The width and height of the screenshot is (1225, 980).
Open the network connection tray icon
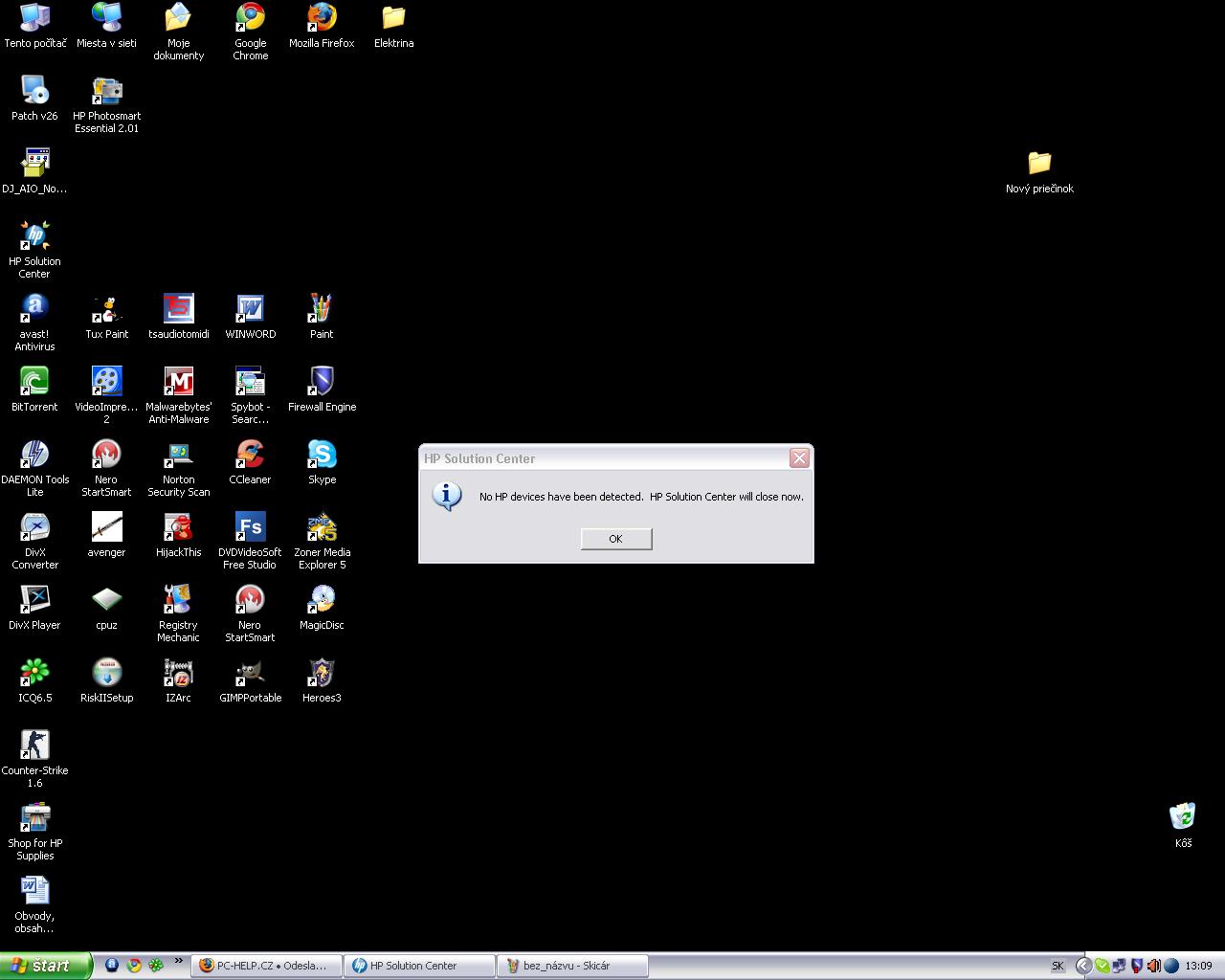pos(1119,966)
